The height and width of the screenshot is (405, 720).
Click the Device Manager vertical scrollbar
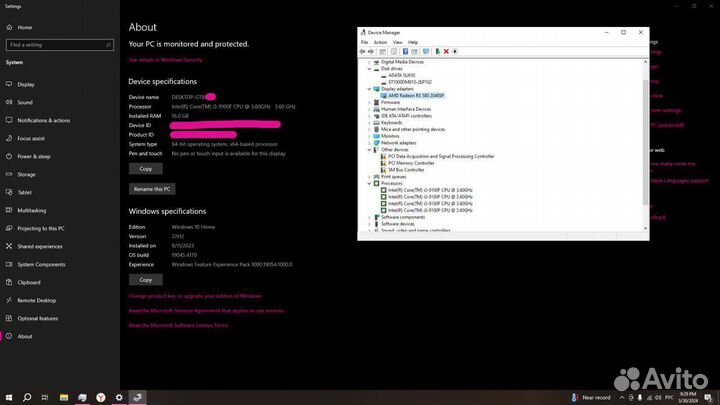click(x=645, y=142)
